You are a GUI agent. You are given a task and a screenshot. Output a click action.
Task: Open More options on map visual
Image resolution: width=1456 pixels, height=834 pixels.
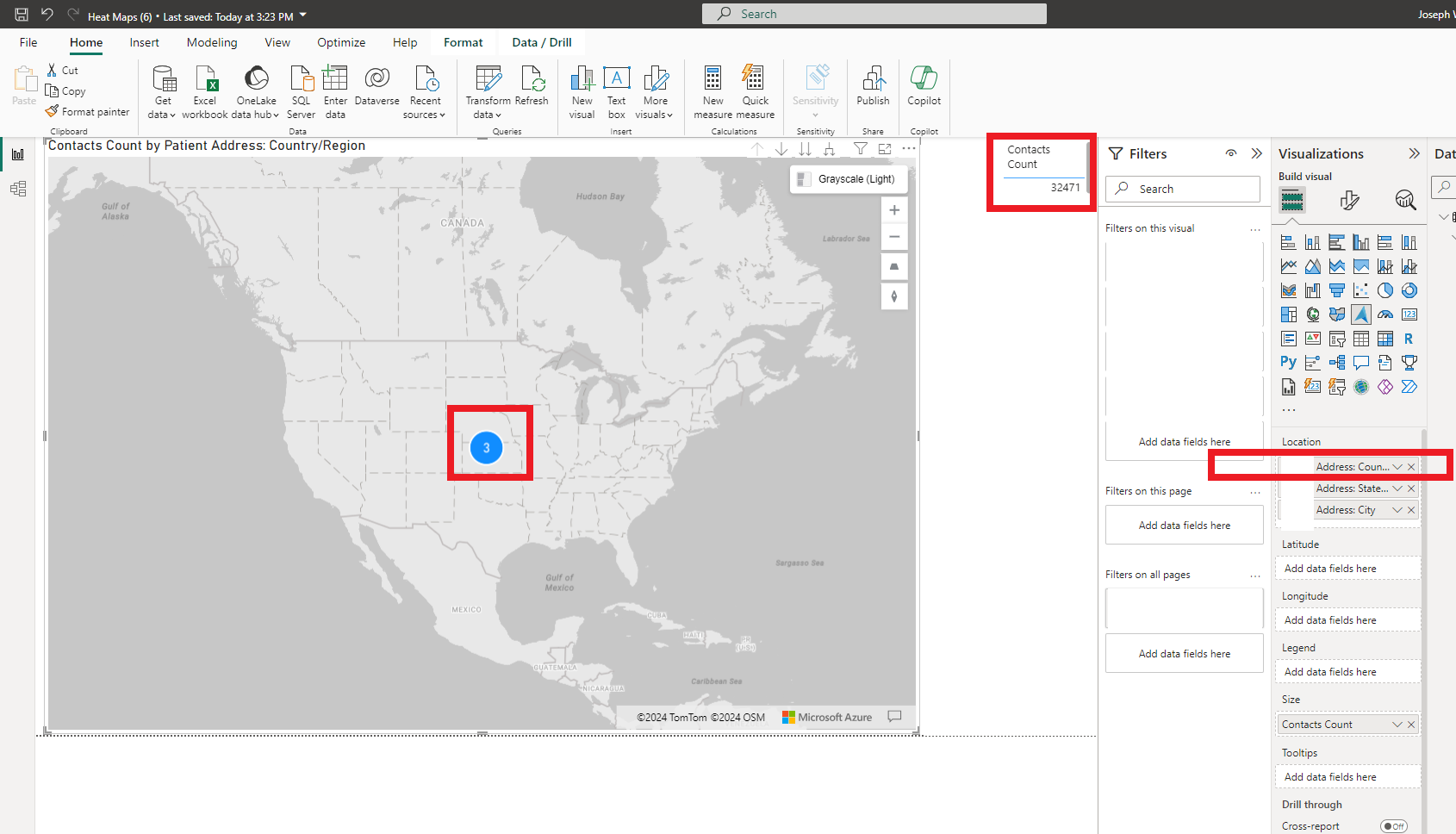[x=909, y=149]
